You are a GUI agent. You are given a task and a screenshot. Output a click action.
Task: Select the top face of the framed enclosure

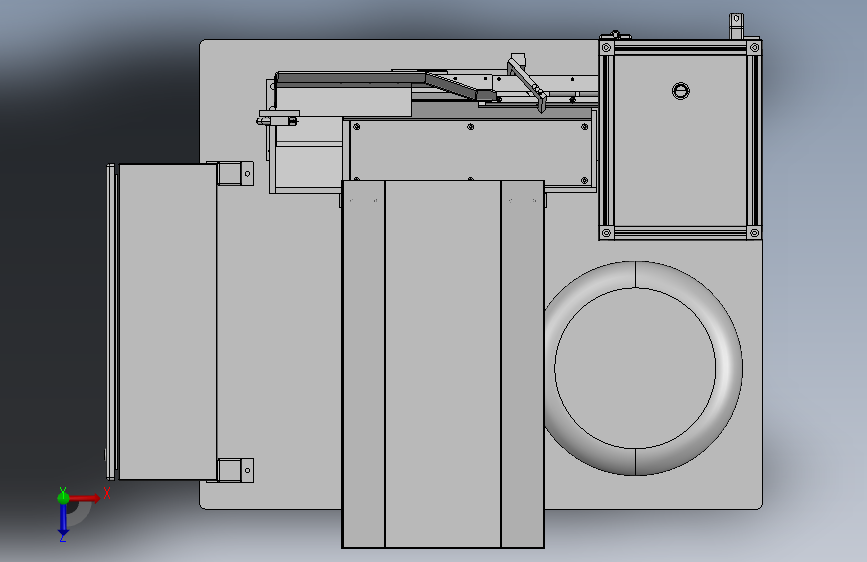681,141
